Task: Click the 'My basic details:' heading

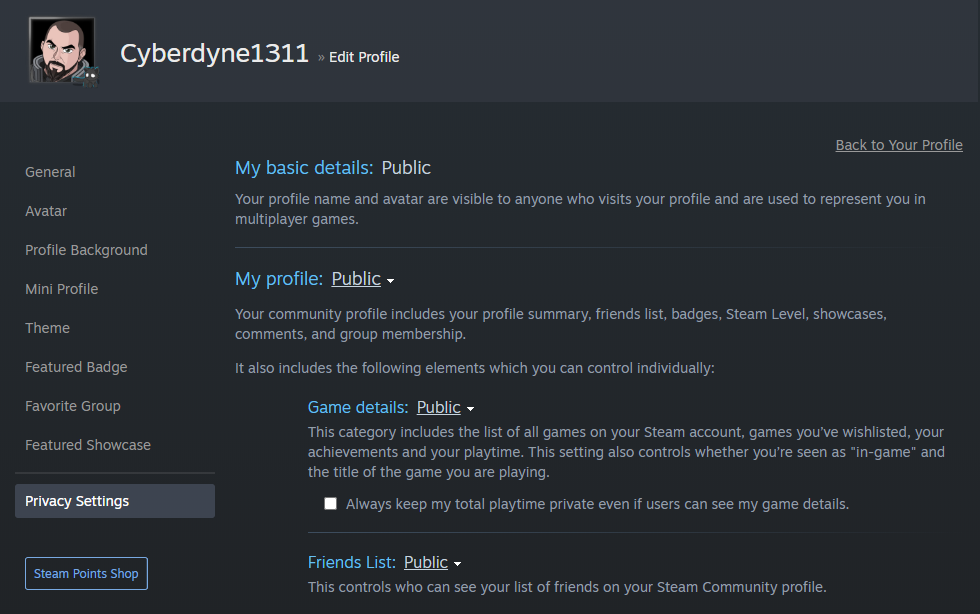Action: pyautogui.click(x=304, y=168)
